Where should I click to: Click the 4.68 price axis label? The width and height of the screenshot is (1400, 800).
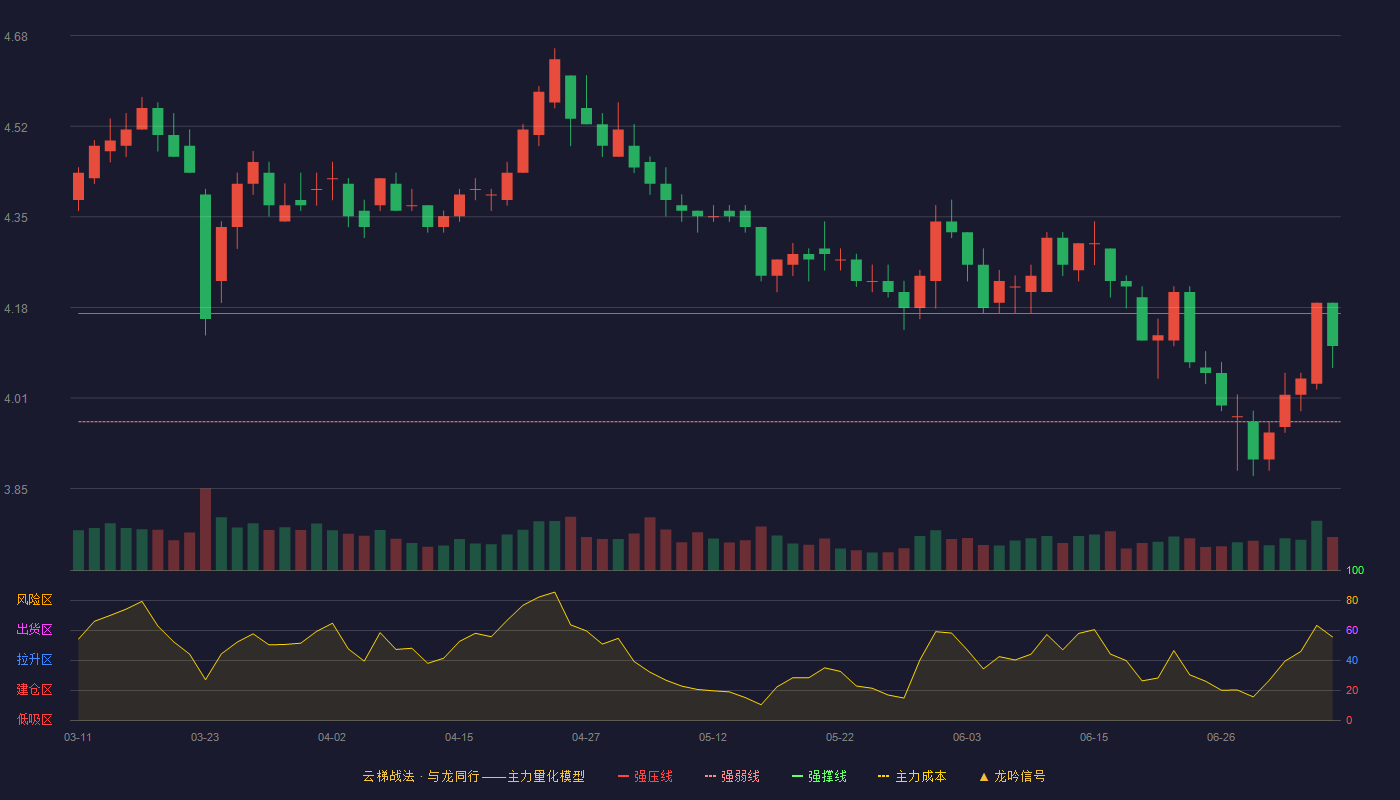tap(16, 37)
